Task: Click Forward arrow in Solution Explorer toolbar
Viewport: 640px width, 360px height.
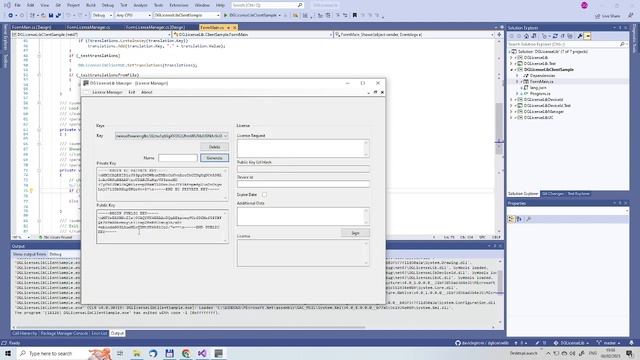Action: [518, 36]
